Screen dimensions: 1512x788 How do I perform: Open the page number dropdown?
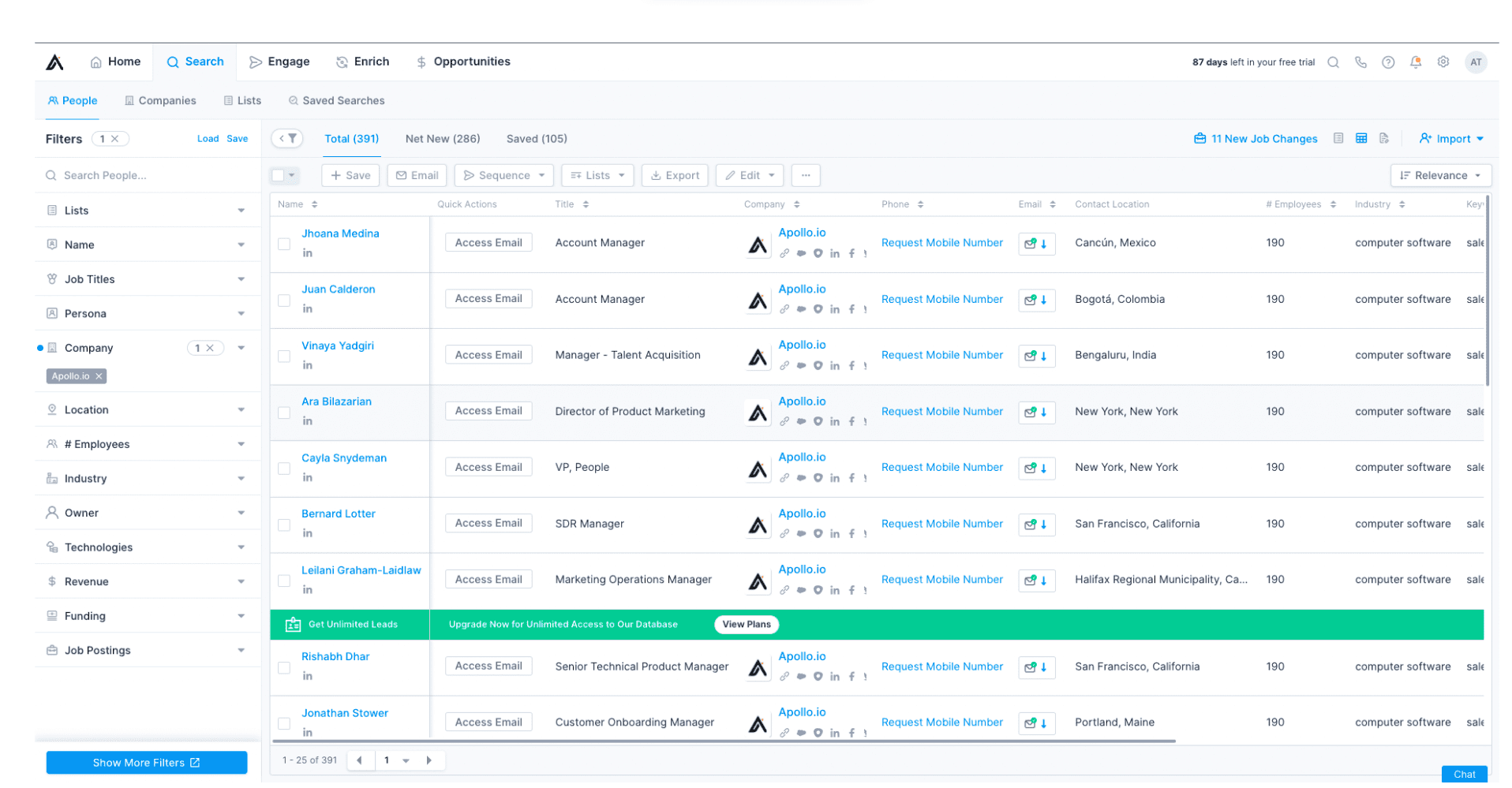coord(395,760)
